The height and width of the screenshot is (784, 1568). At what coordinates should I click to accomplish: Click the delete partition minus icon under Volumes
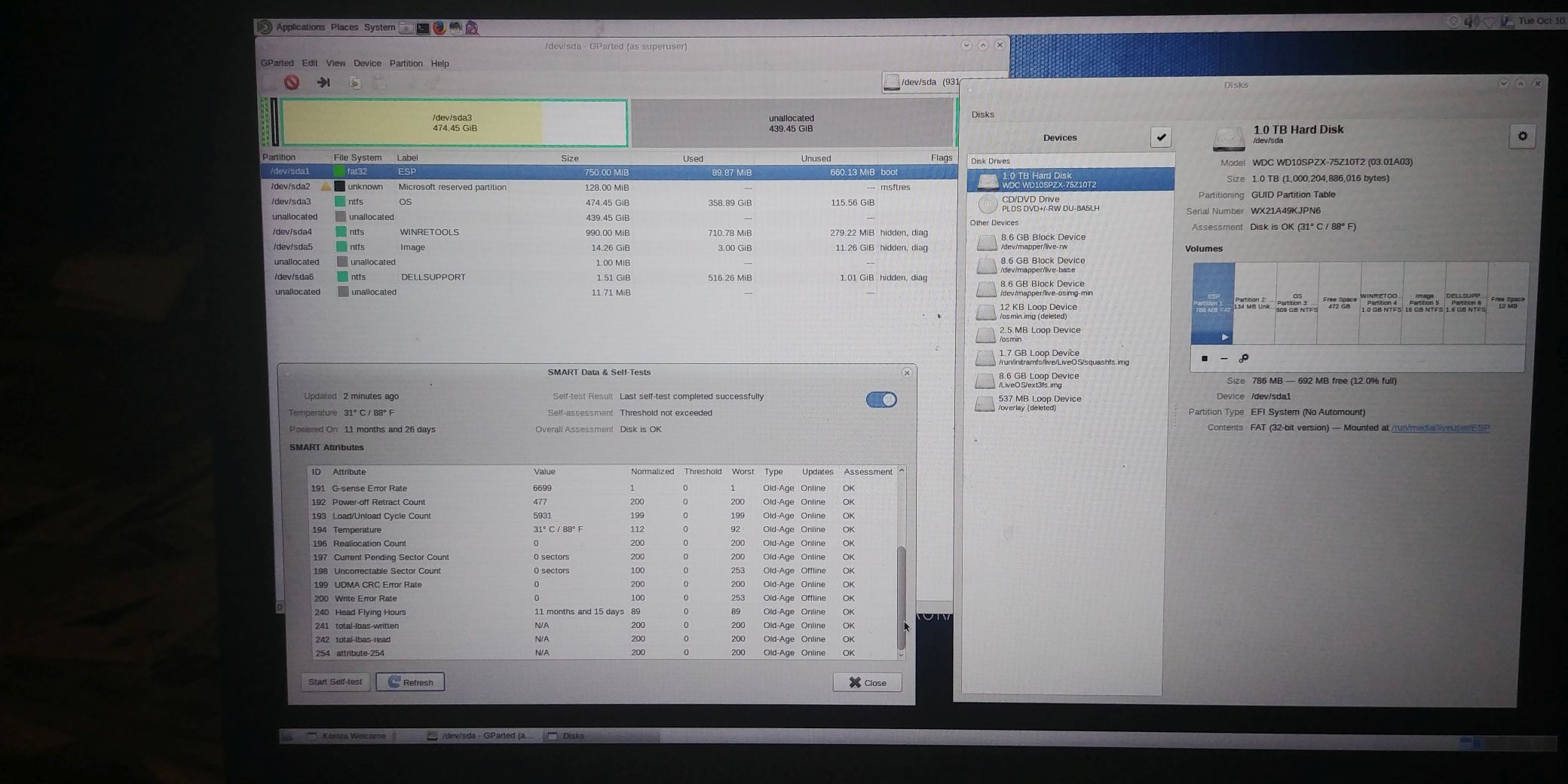click(1223, 359)
